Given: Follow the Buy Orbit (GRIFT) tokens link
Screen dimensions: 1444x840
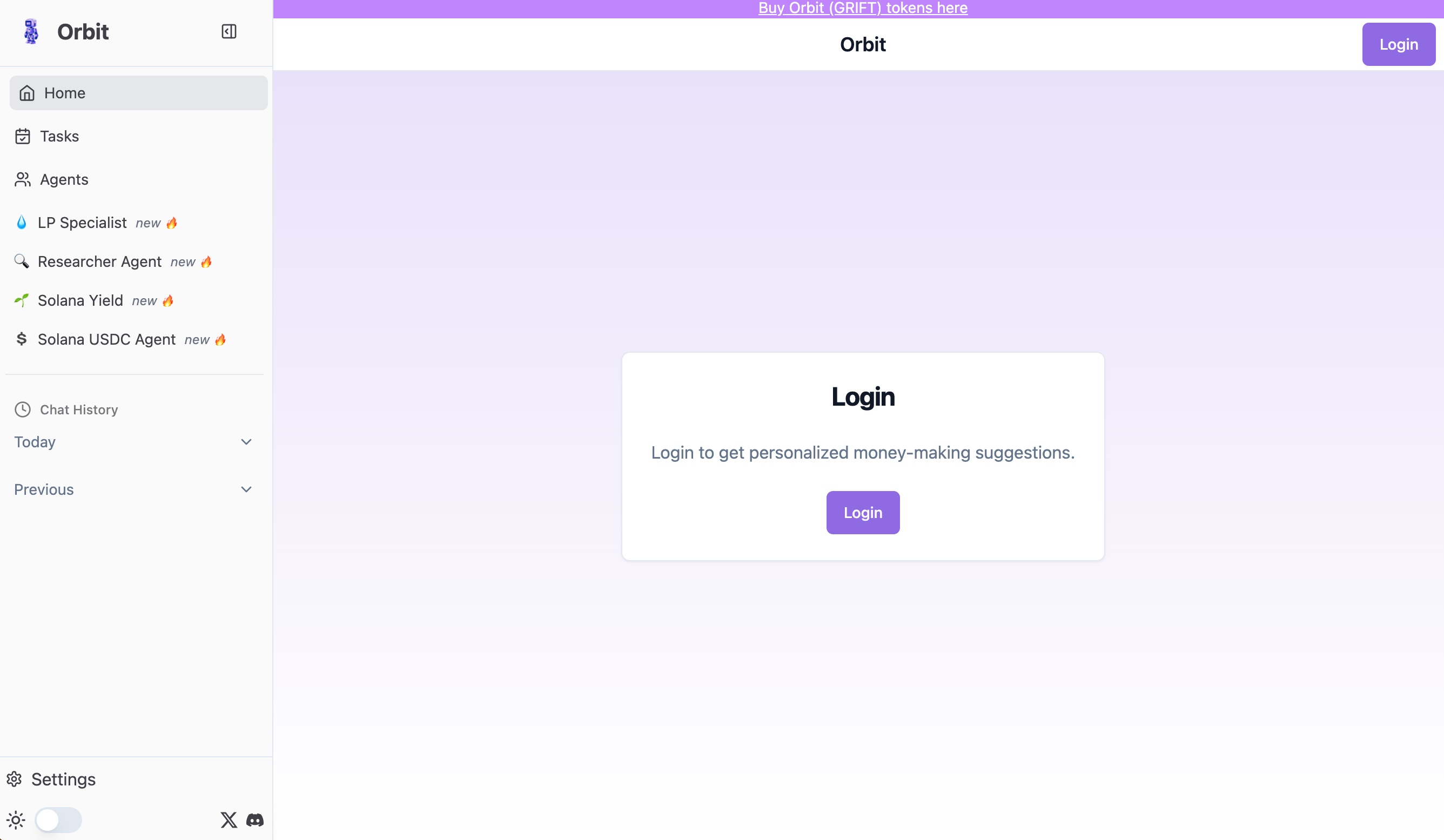Looking at the screenshot, I should pos(863,8).
